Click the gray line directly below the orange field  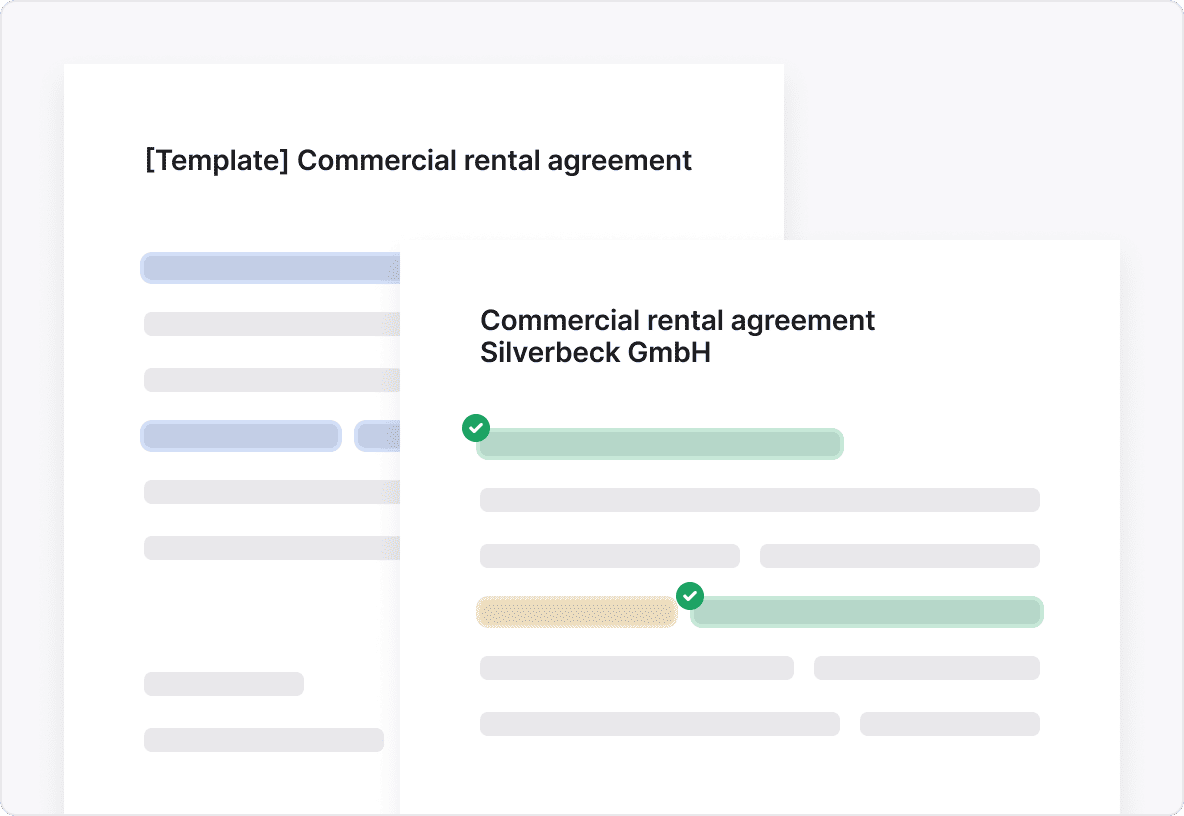(x=636, y=668)
